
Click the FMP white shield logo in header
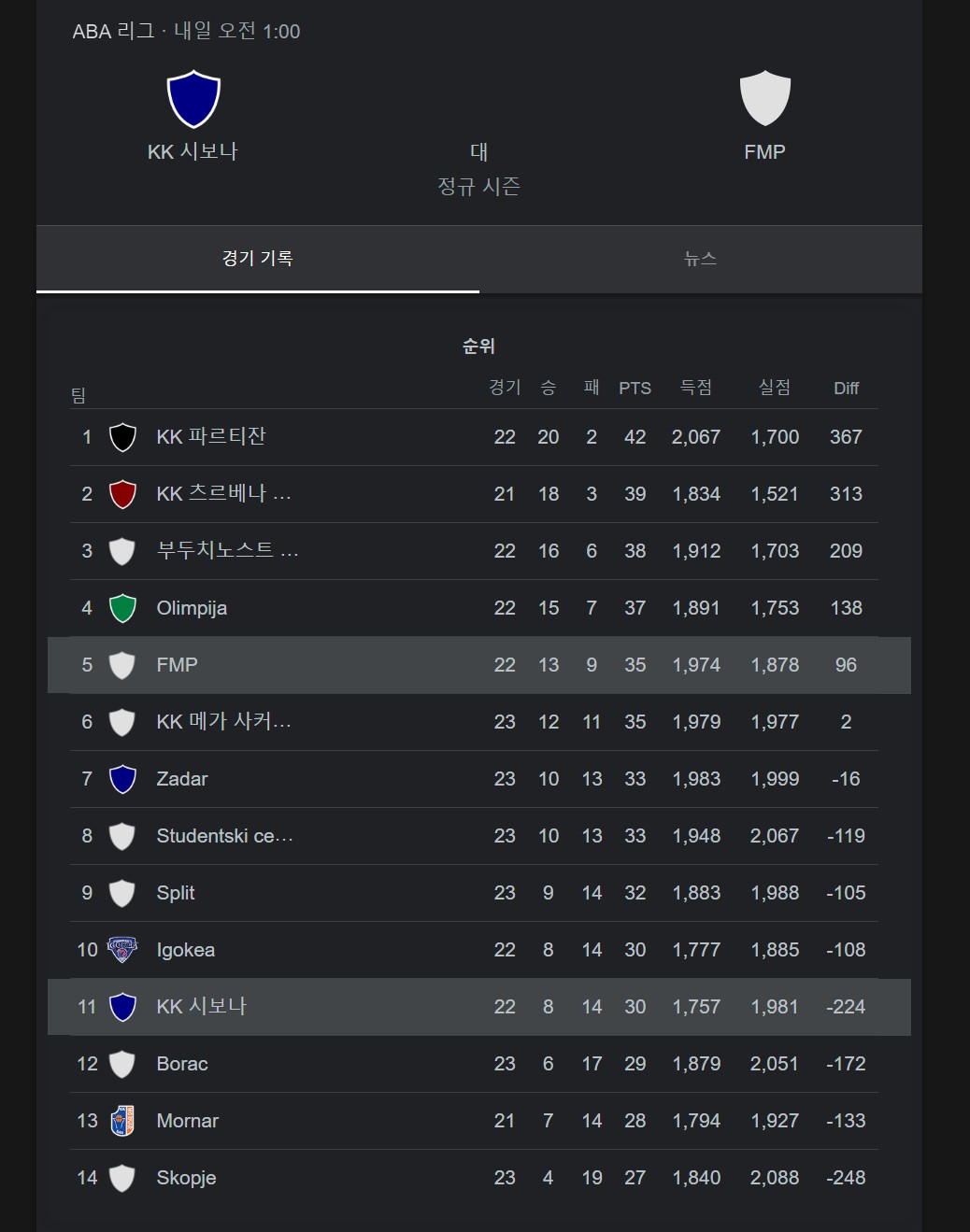pyautogui.click(x=764, y=99)
